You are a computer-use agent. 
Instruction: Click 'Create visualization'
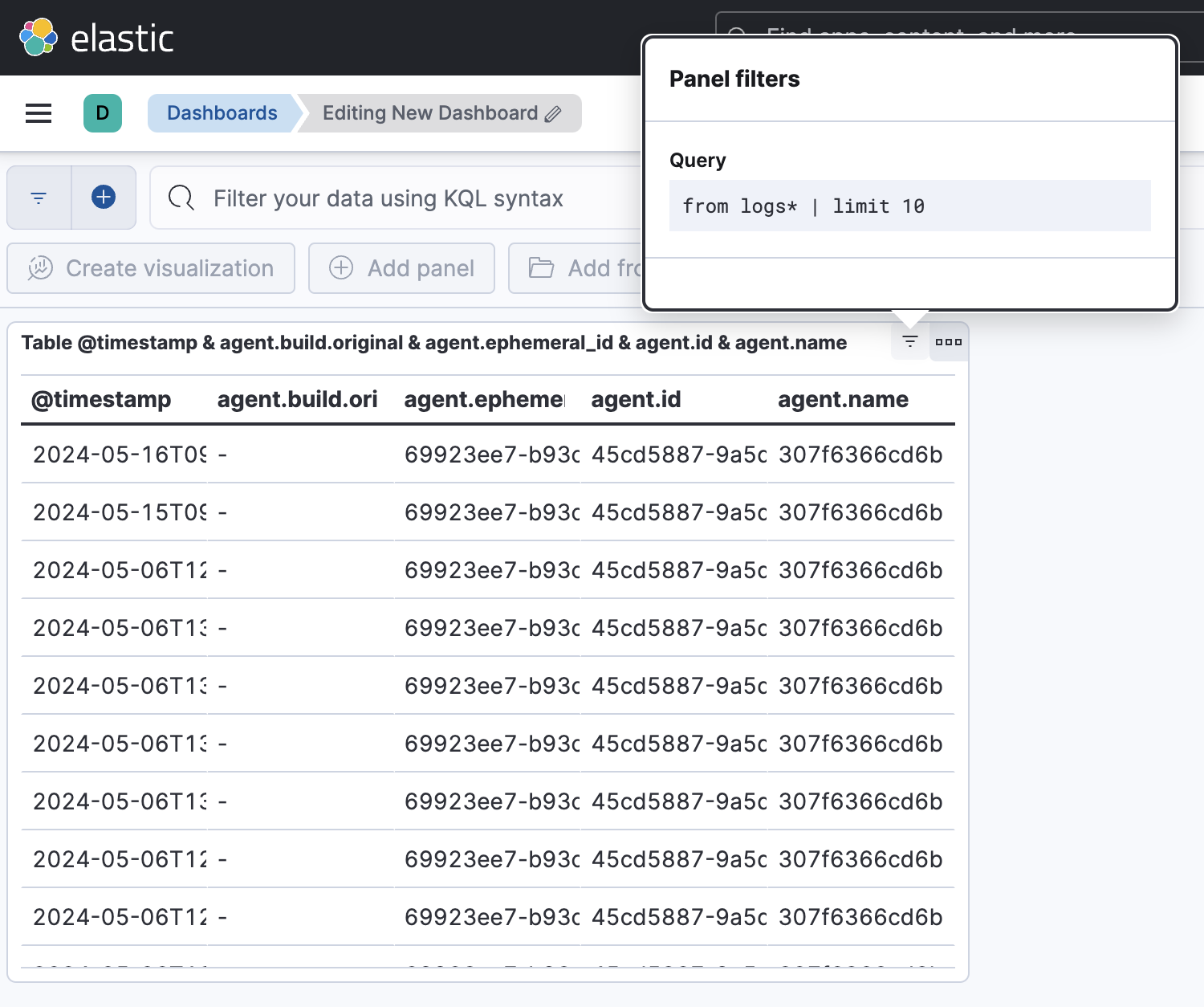[x=151, y=268]
